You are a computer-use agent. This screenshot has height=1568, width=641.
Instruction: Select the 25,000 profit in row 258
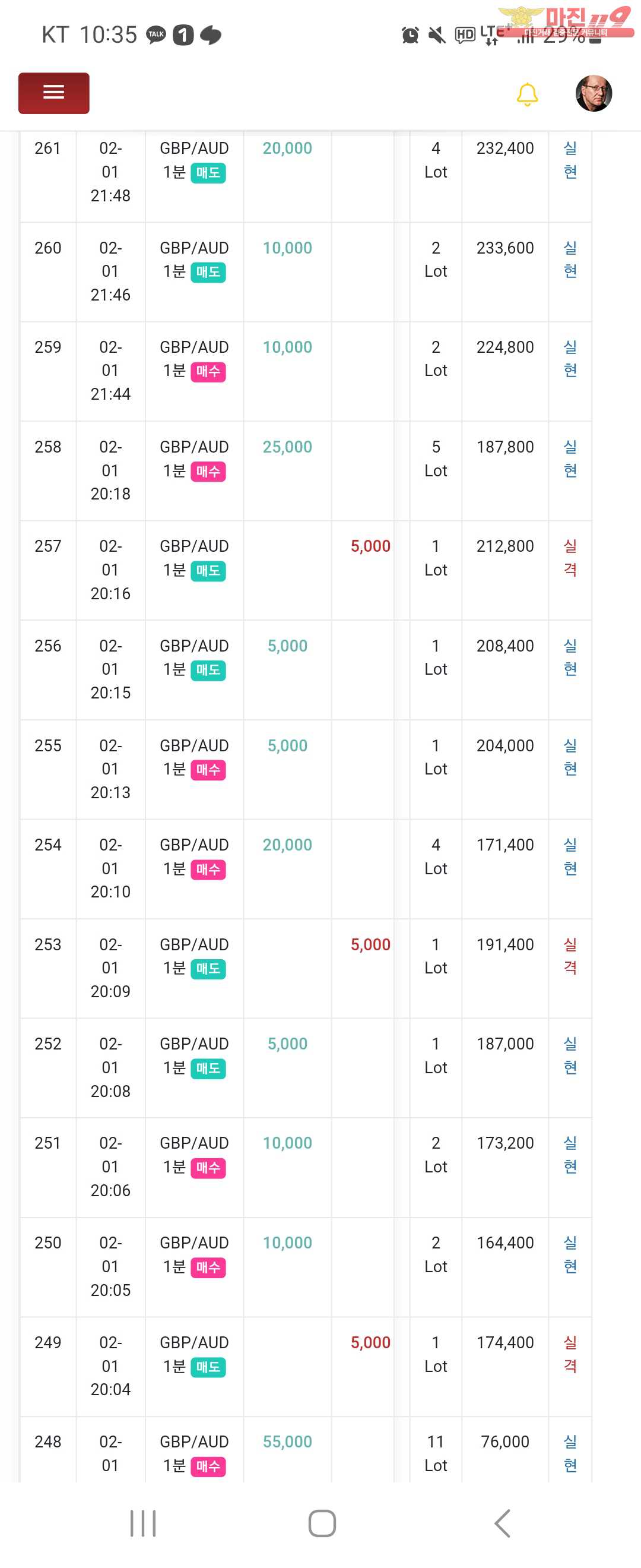click(287, 447)
